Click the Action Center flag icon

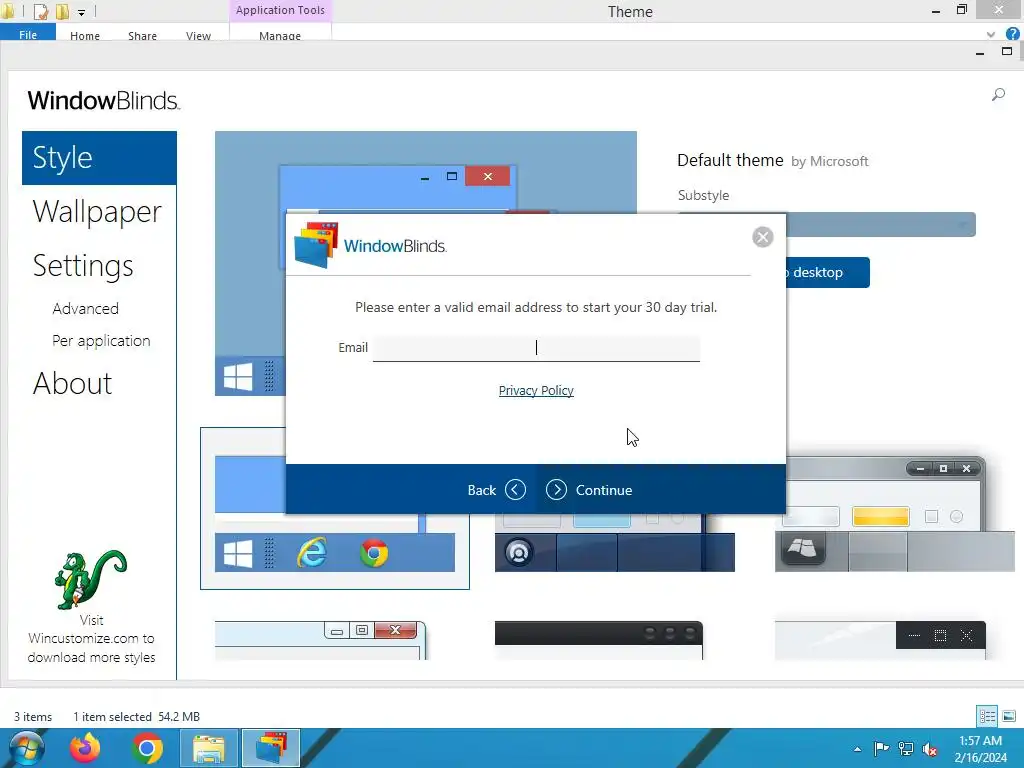tap(881, 748)
